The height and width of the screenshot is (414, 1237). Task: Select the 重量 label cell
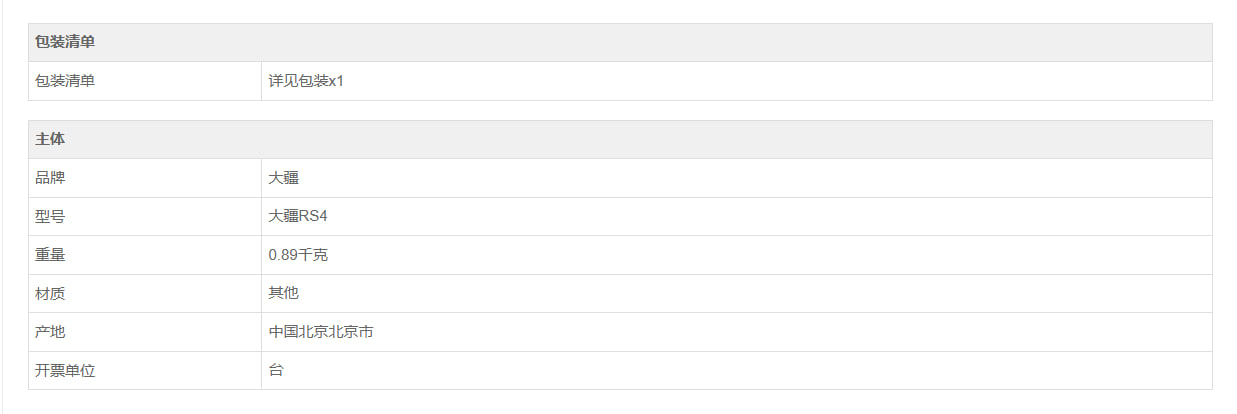[51, 255]
